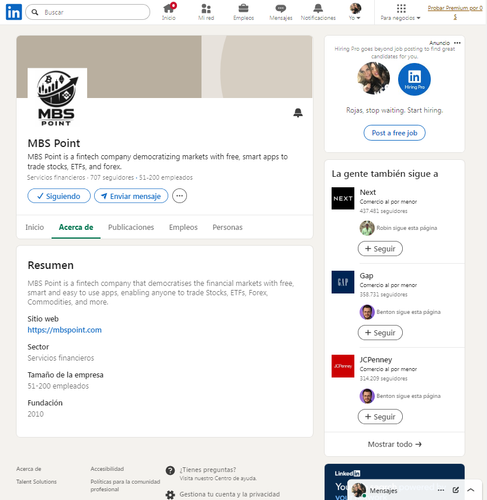Open the Mi red network icon
The height and width of the screenshot is (500, 487).
(206, 12)
